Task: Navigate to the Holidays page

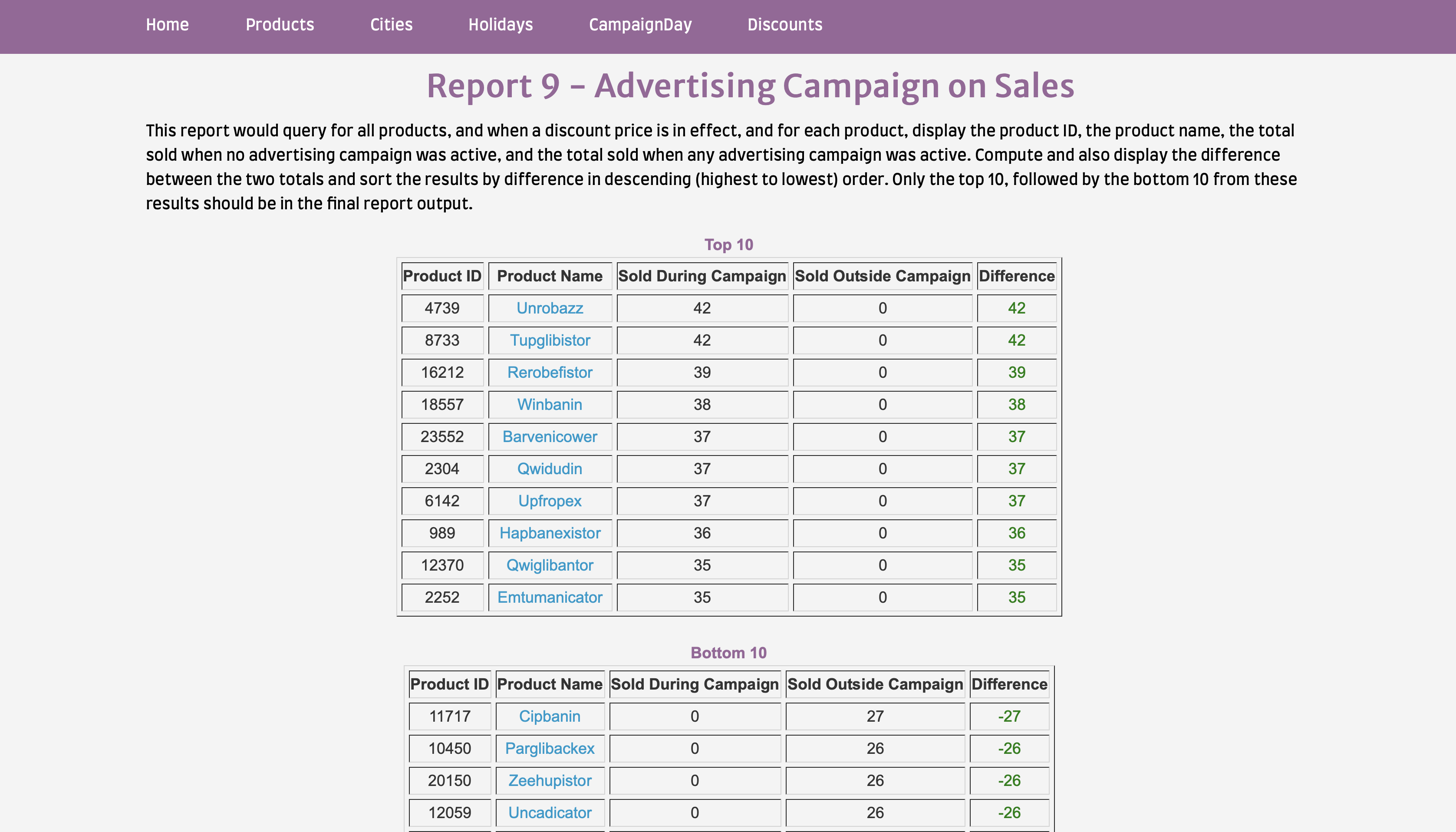Action: [501, 25]
